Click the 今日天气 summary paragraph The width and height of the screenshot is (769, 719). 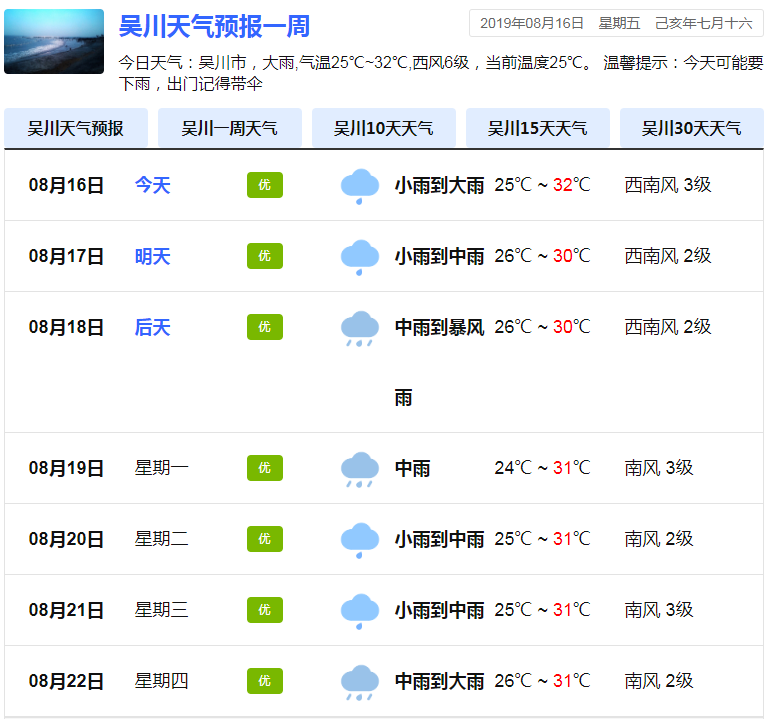point(441,73)
